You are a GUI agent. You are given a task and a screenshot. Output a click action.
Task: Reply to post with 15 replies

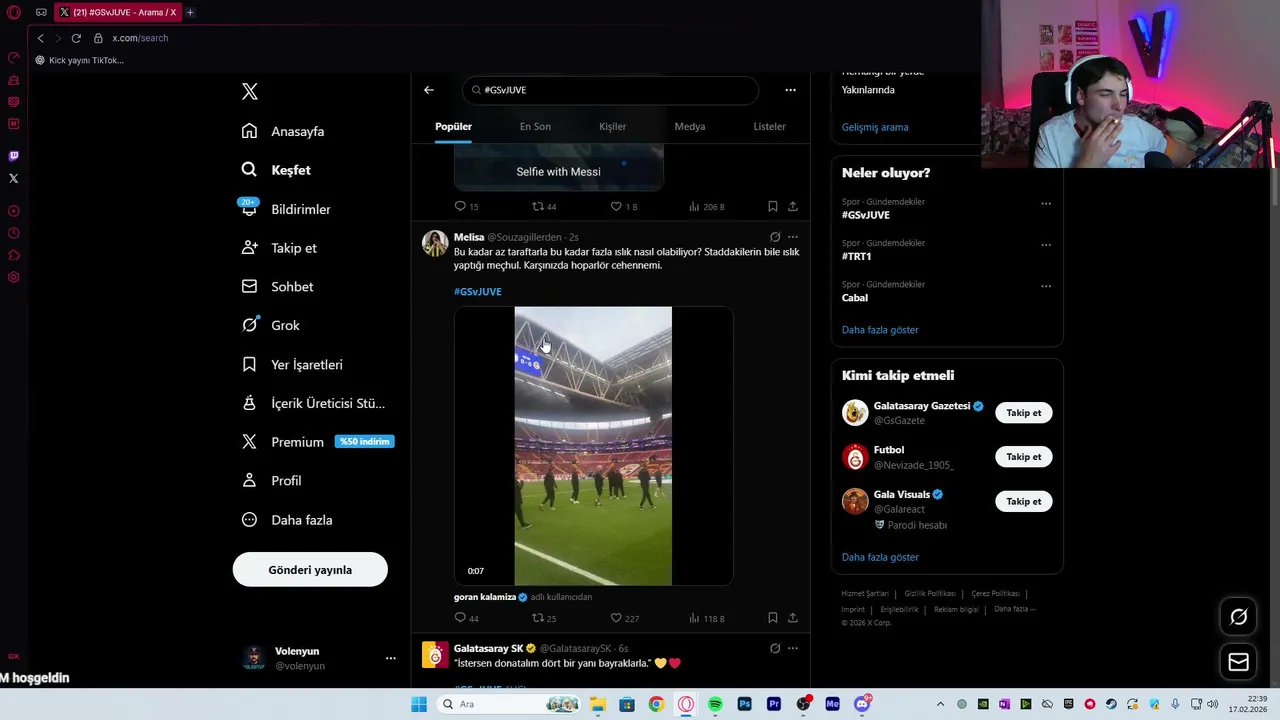pos(467,206)
